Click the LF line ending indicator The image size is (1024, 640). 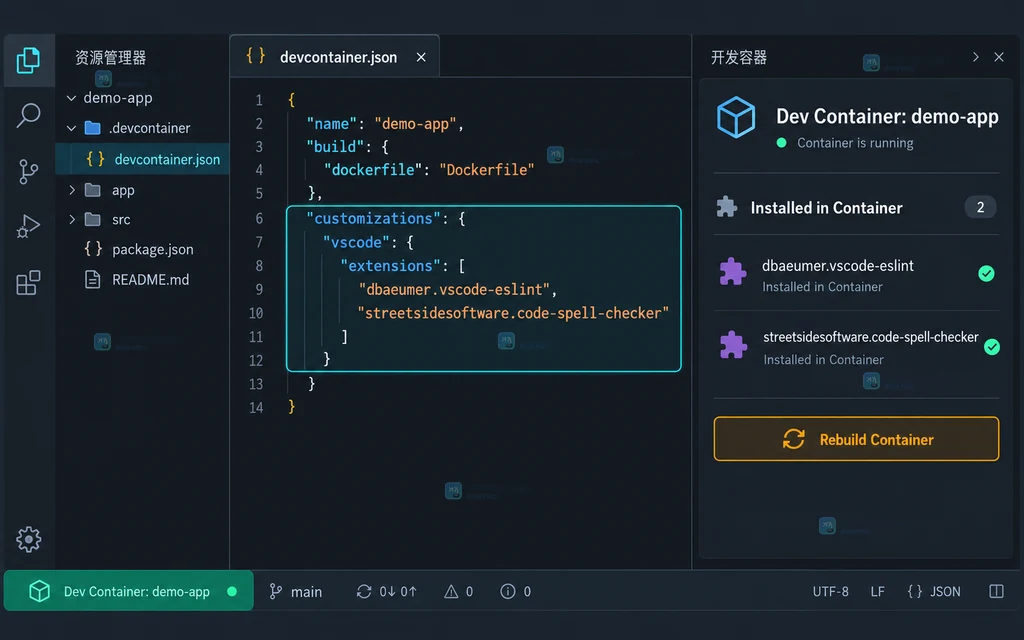click(877, 592)
